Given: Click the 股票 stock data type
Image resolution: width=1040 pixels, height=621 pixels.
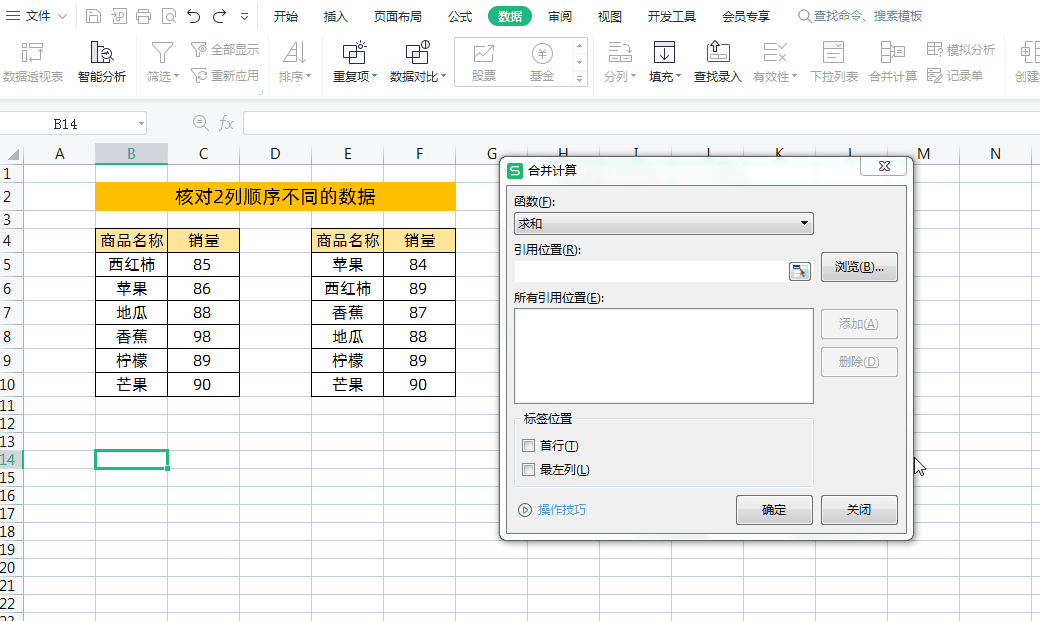Looking at the screenshot, I should tap(484, 62).
